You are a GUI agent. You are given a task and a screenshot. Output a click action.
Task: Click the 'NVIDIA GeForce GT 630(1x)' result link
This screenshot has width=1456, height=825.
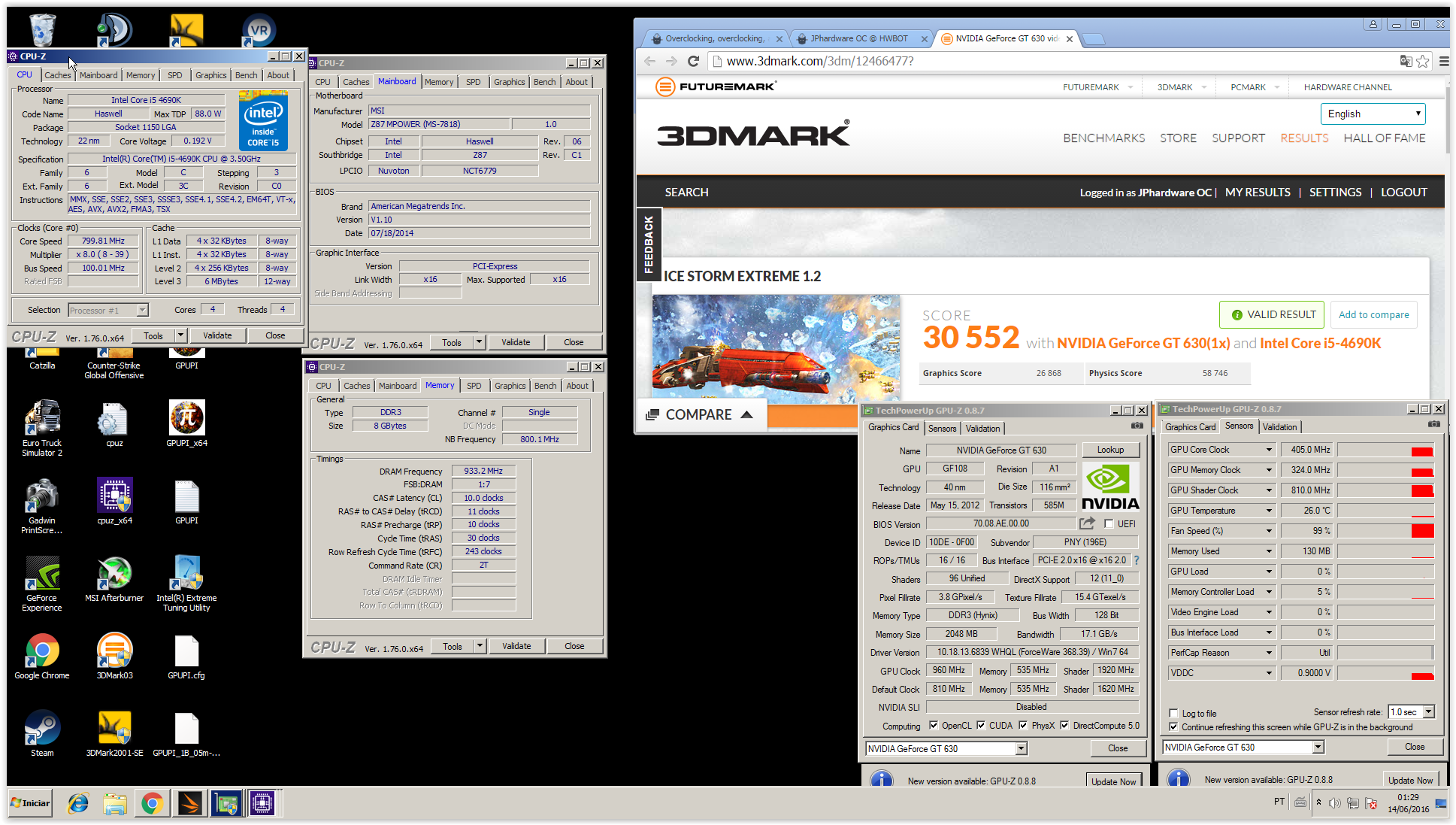click(1143, 344)
